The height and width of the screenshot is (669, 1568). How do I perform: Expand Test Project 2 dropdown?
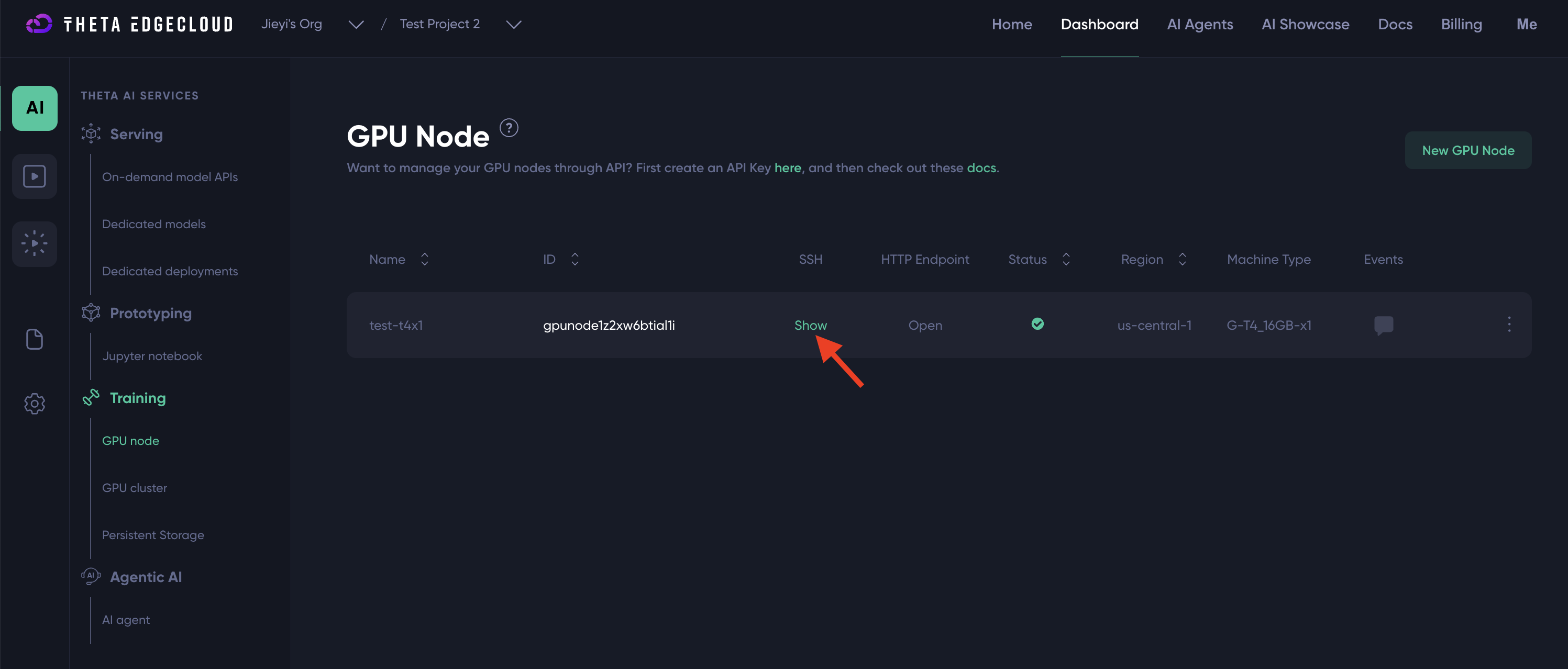[x=514, y=24]
